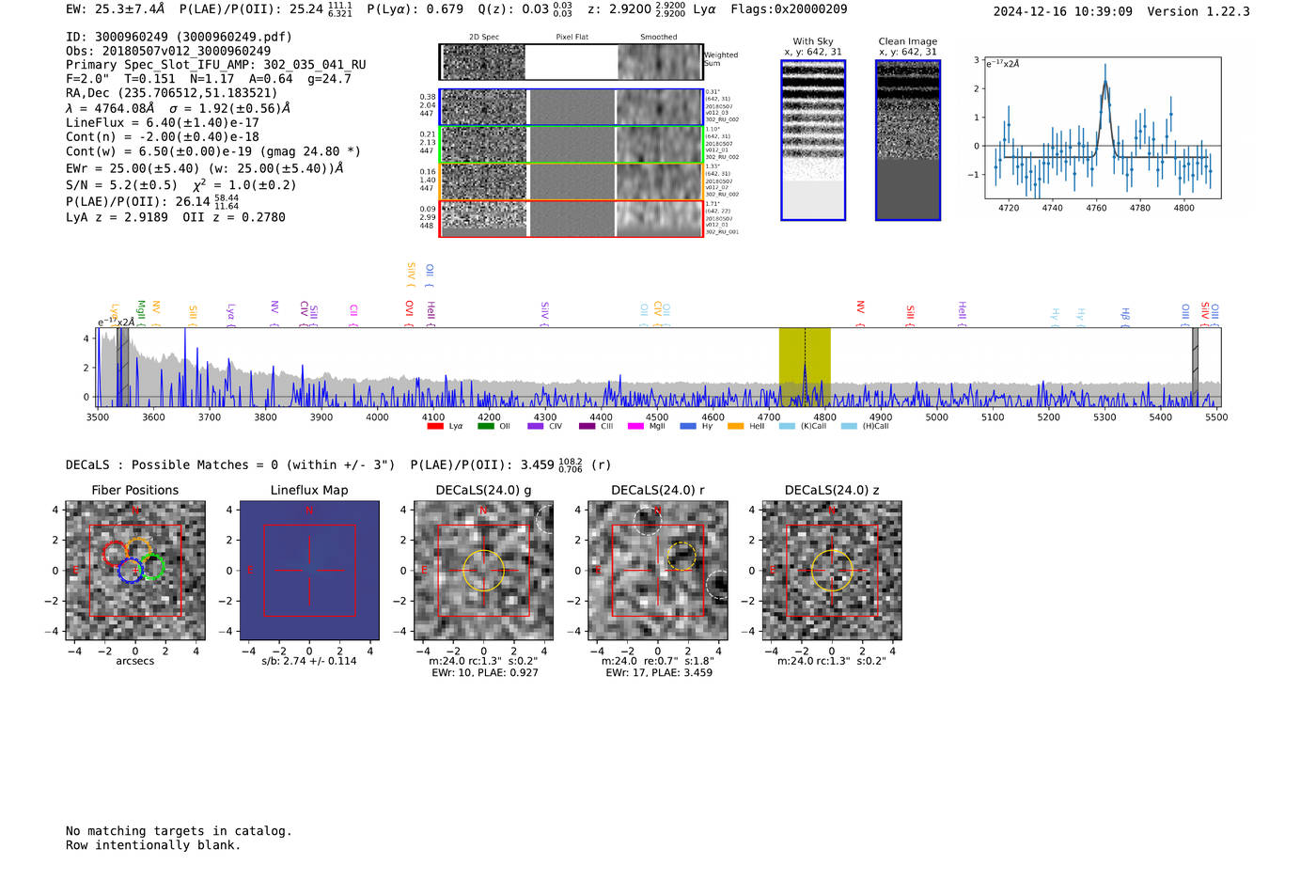Click the LineFlux = 6.40(±1.40)e-17 line

pos(163,122)
